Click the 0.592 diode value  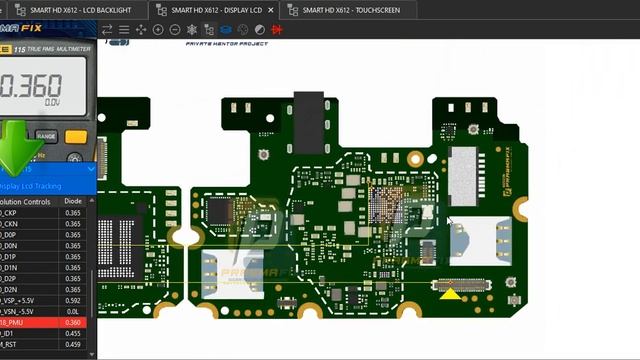point(73,300)
